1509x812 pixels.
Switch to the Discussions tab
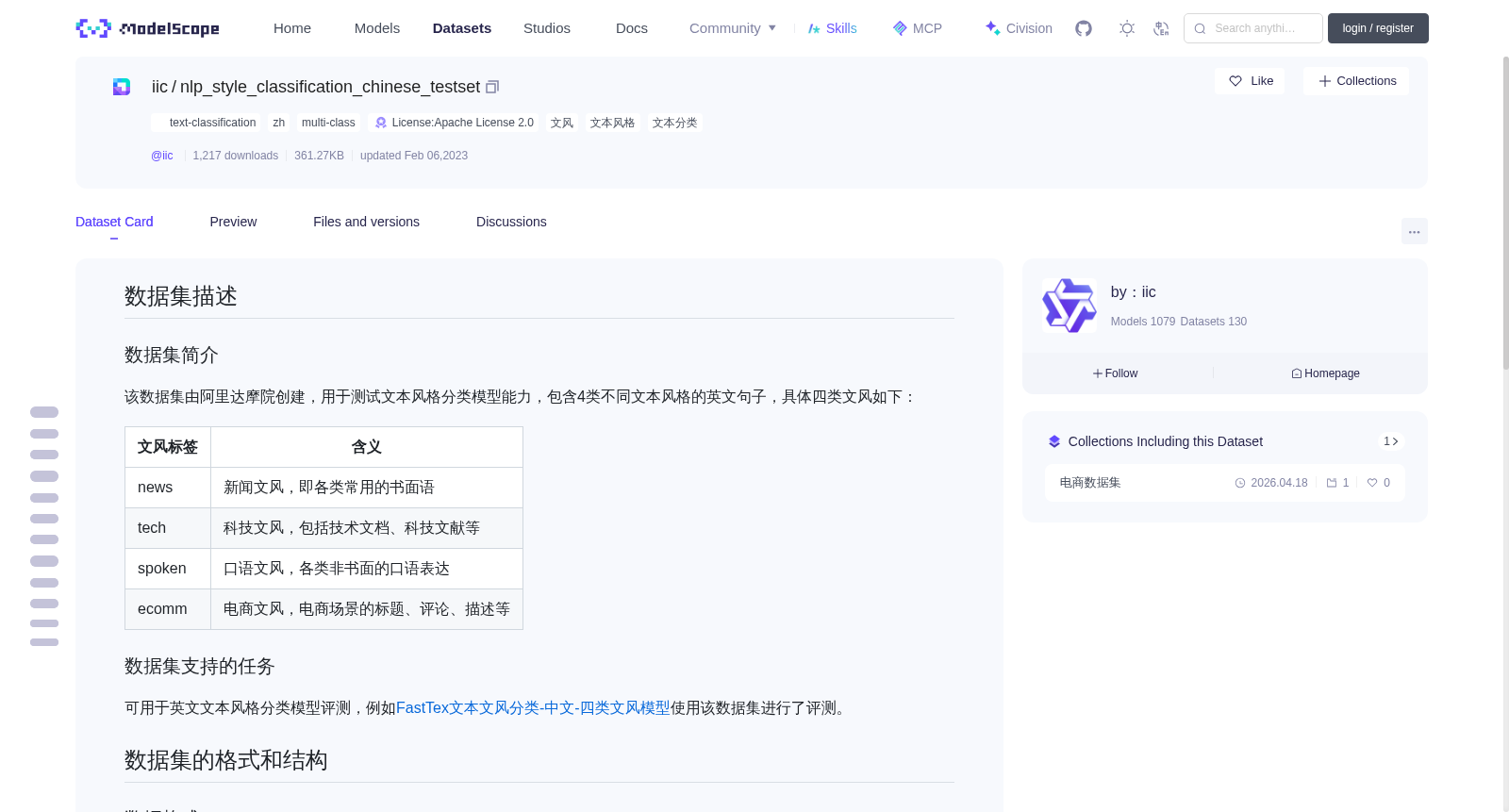511,222
